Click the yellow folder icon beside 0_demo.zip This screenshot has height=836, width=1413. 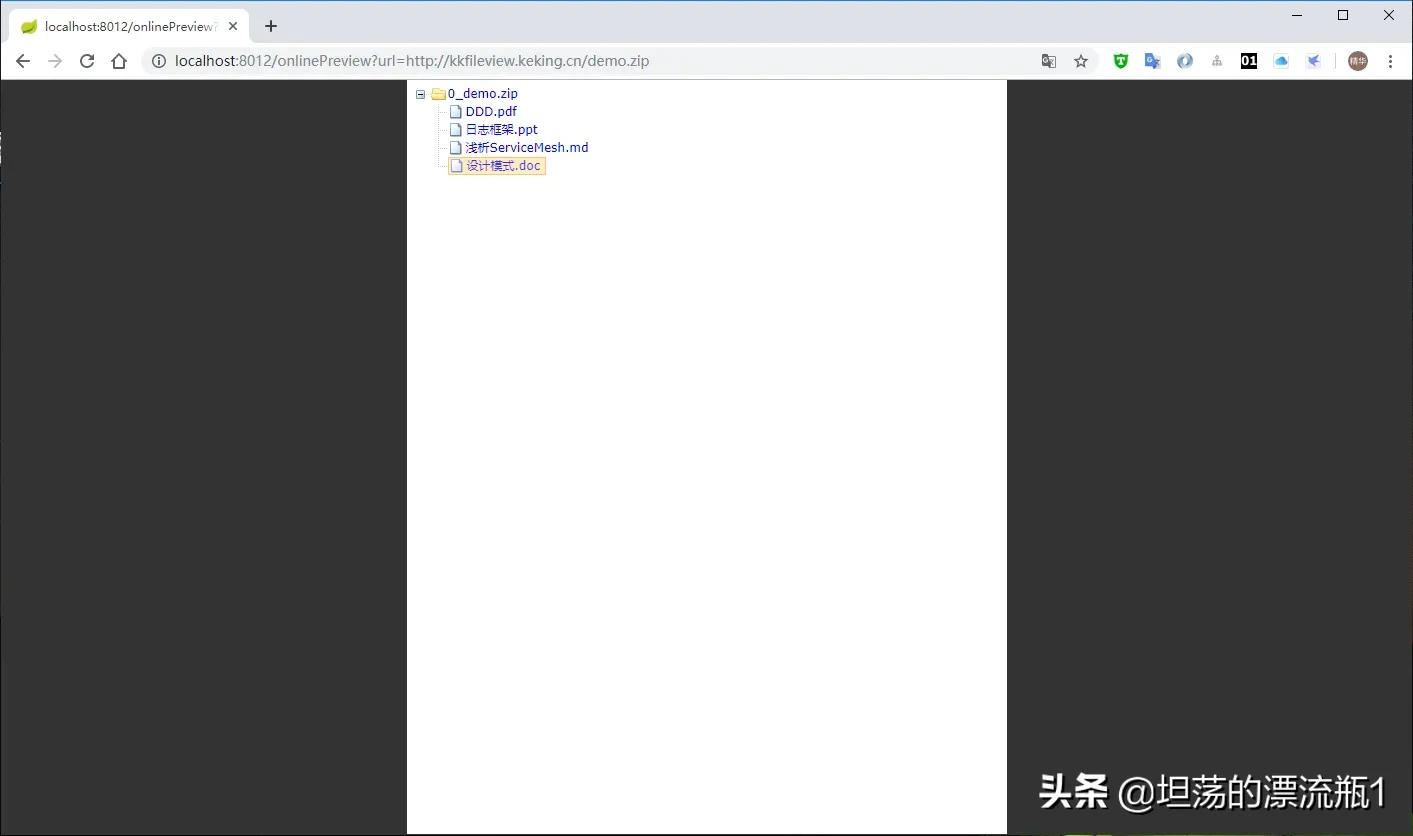(x=438, y=93)
